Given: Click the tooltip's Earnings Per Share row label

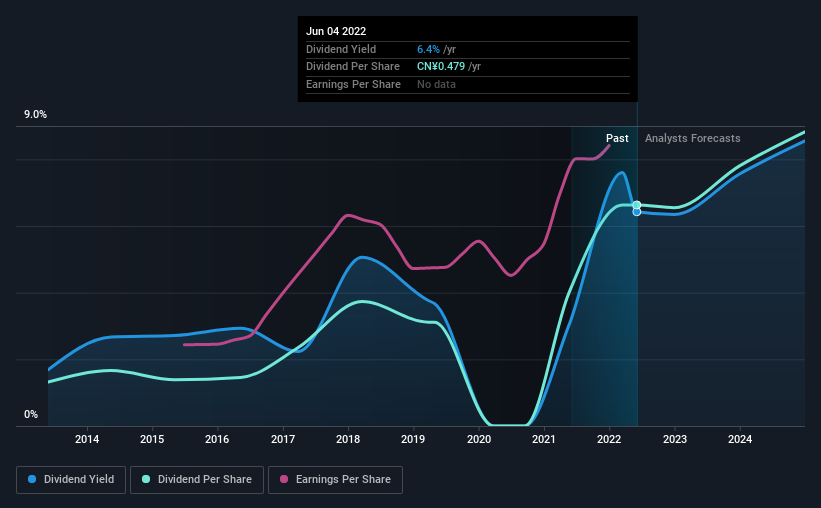Looking at the screenshot, I should [353, 84].
